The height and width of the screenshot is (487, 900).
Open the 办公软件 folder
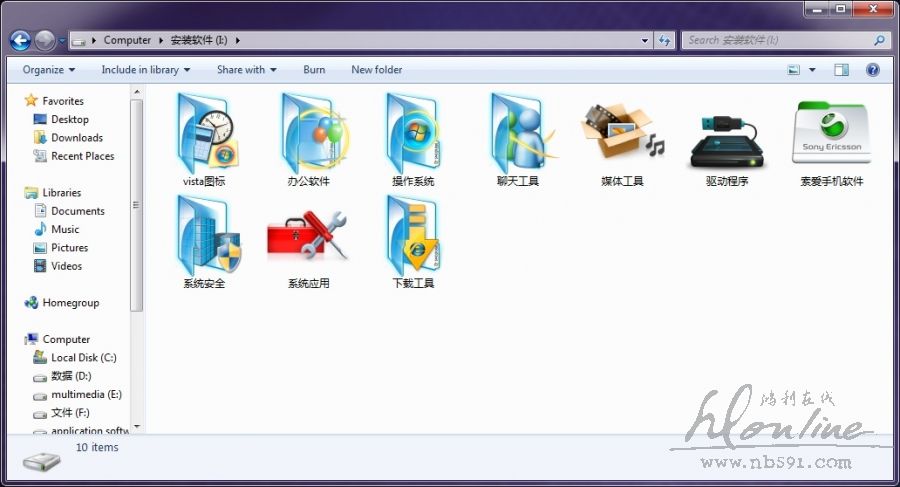(x=308, y=135)
